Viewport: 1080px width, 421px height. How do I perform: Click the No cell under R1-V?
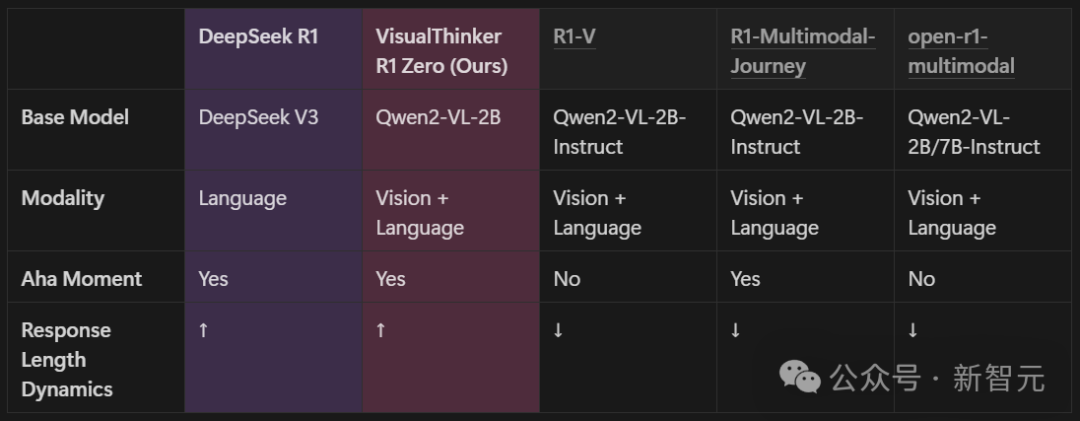[x=567, y=279]
